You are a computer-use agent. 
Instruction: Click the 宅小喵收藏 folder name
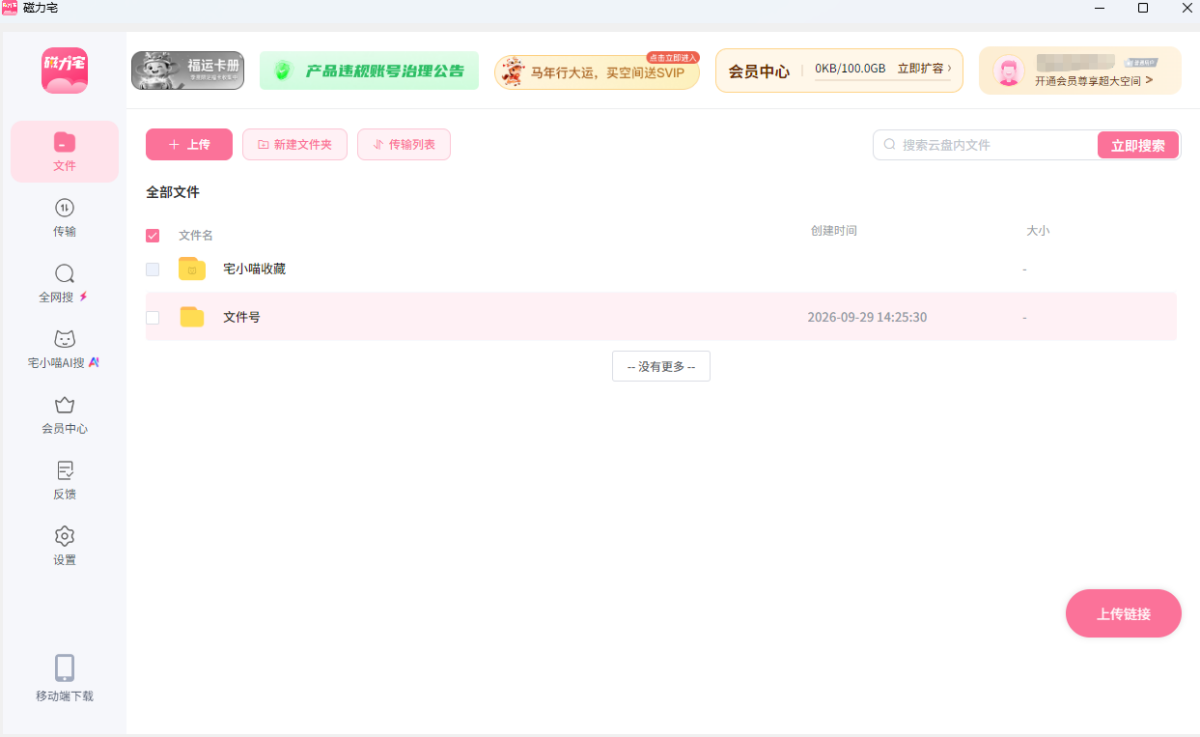click(x=255, y=269)
